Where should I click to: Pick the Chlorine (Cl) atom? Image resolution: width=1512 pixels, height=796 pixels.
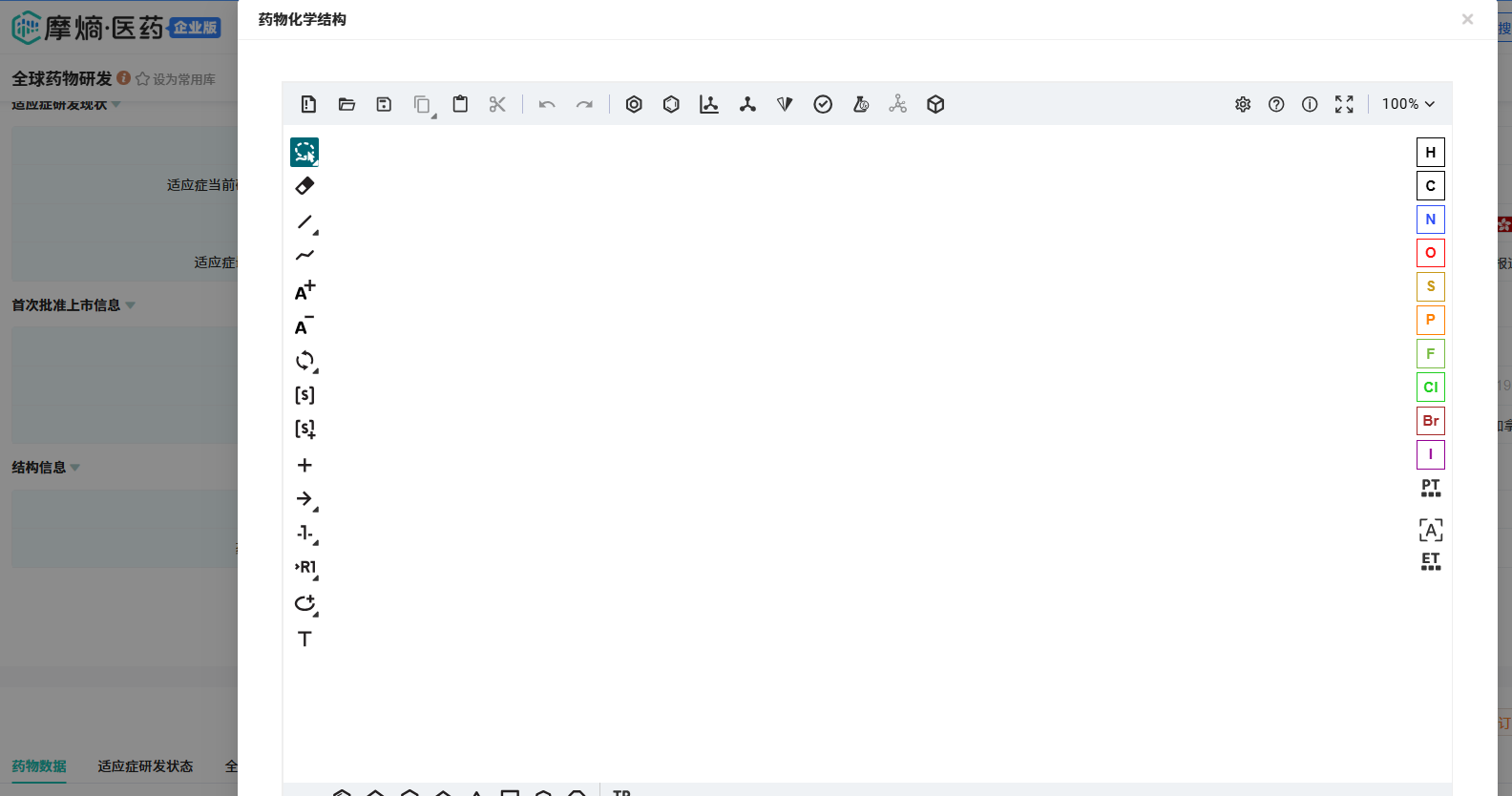coord(1430,387)
